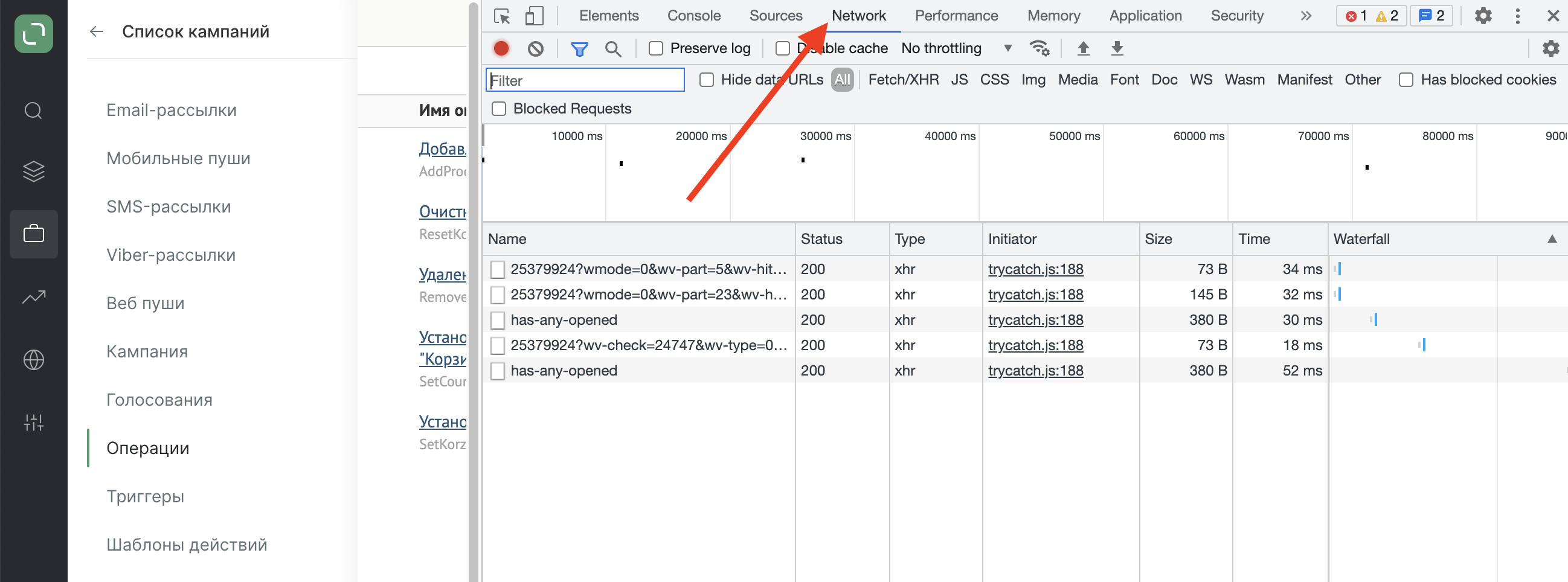
Task: Filter requests by WS type
Action: pyautogui.click(x=1200, y=80)
